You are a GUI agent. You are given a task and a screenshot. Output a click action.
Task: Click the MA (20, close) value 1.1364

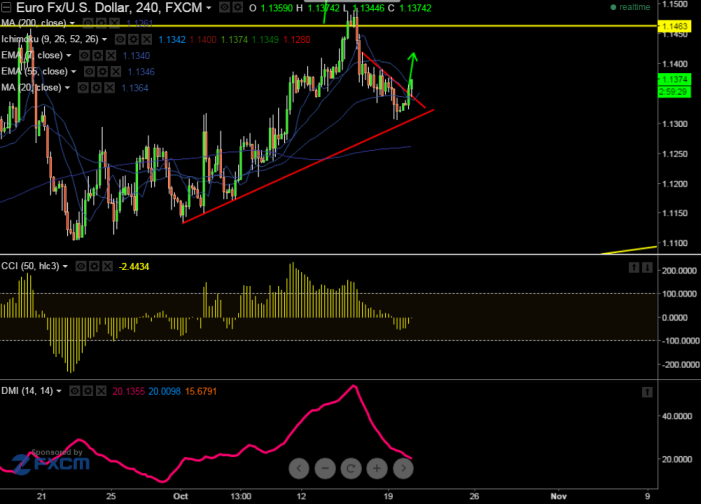(135, 88)
